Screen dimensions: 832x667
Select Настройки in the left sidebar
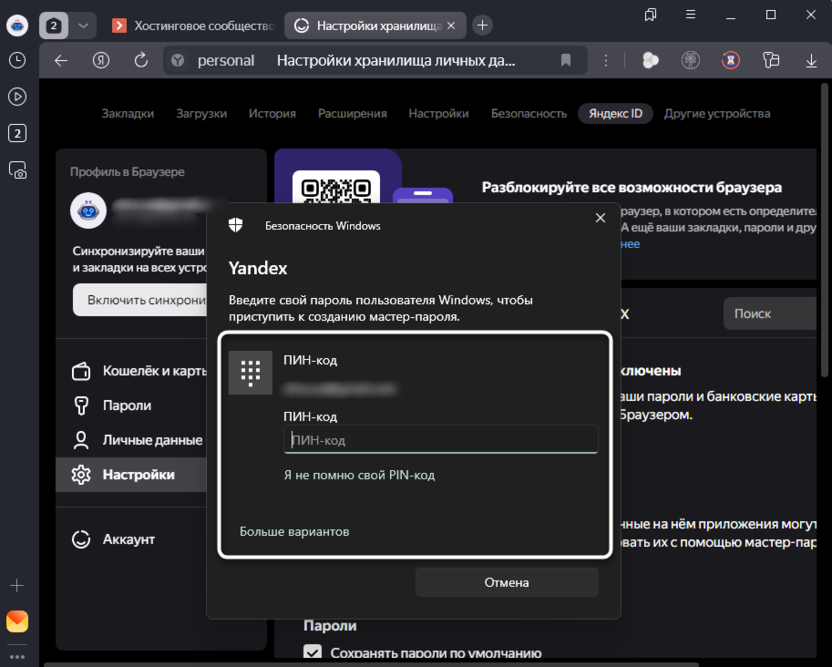pyautogui.click(x=132, y=474)
